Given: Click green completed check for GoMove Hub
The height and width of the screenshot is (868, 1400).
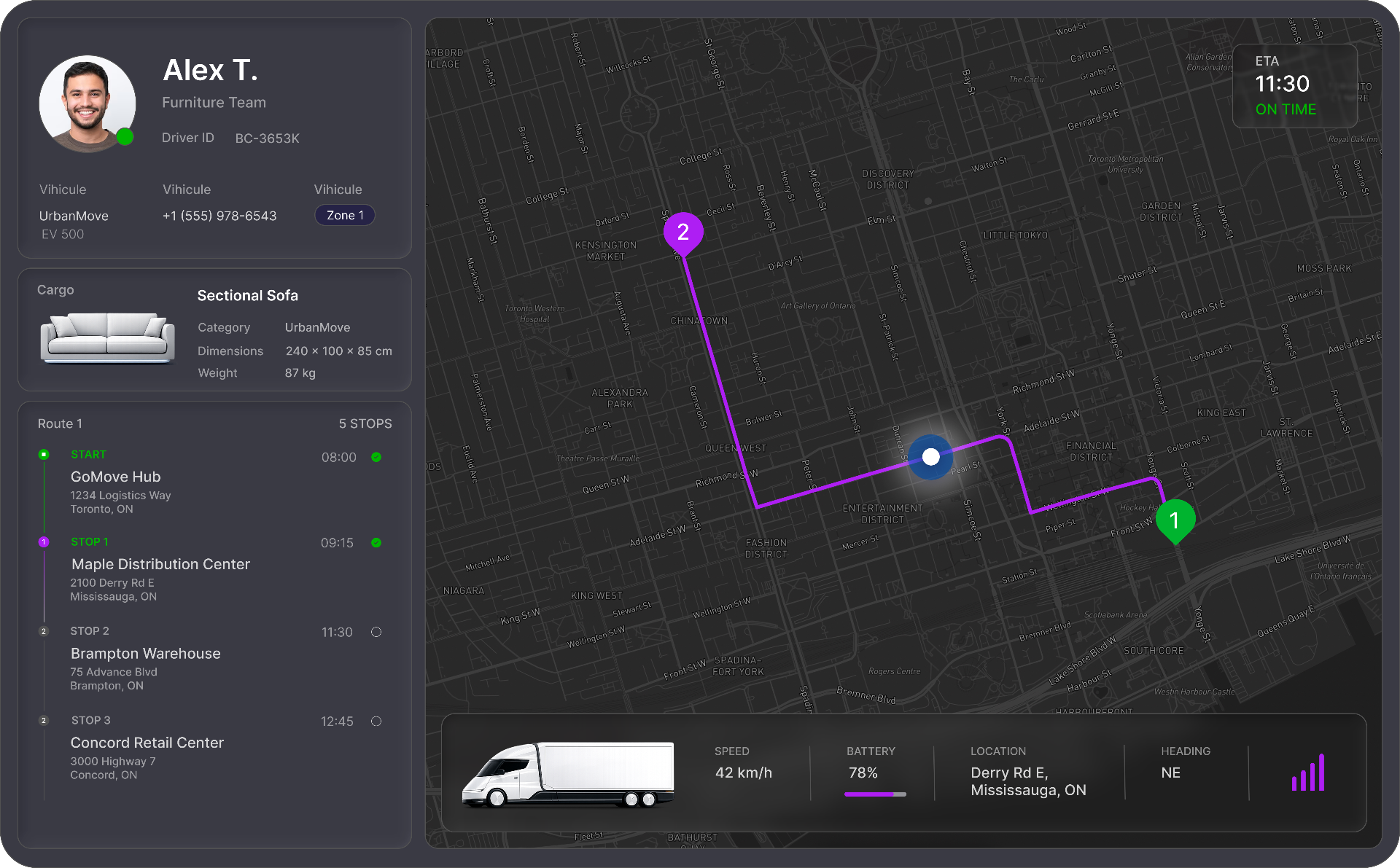Looking at the screenshot, I should [x=376, y=458].
